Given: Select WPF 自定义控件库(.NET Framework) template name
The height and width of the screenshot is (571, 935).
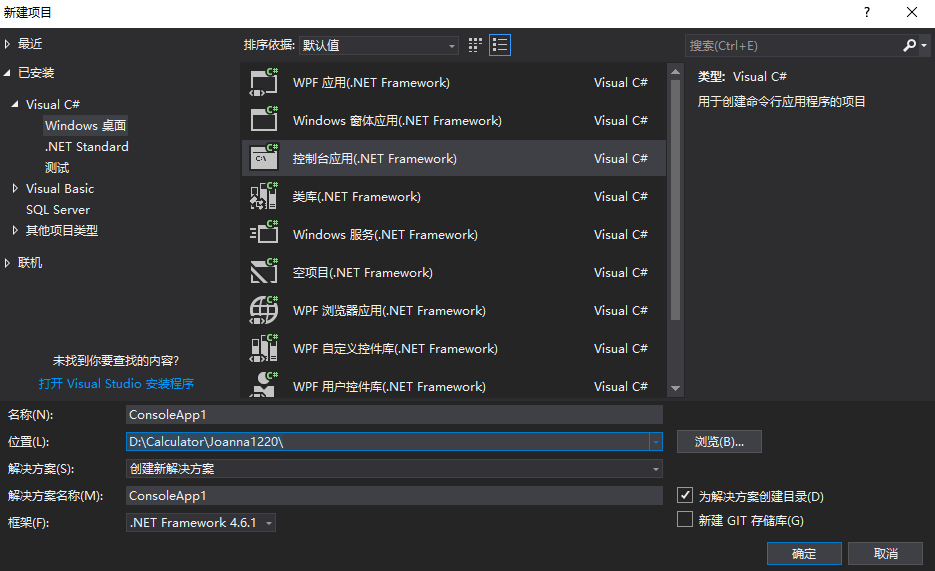Looking at the screenshot, I should point(395,349).
